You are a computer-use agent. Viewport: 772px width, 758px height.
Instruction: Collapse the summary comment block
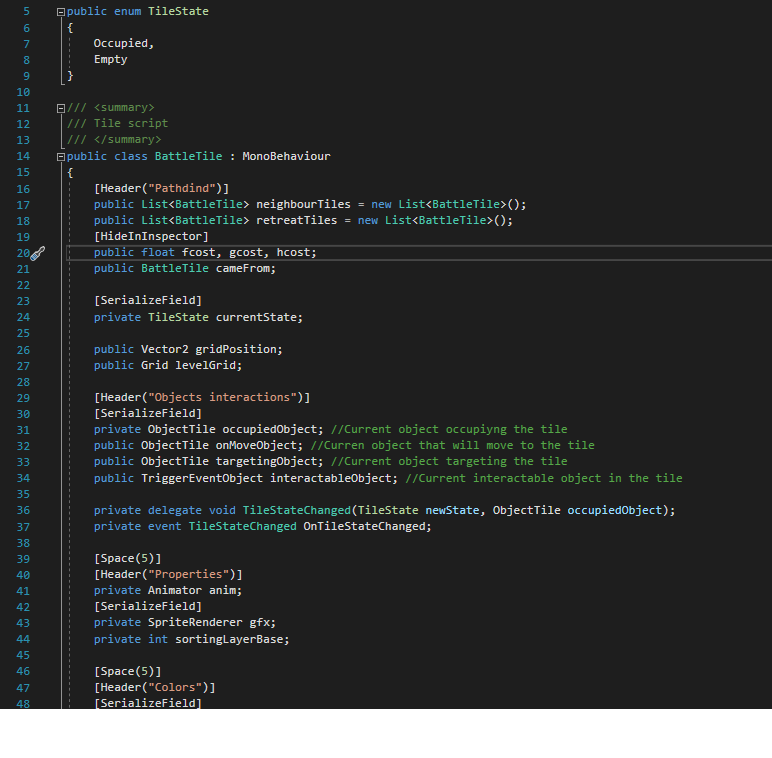point(61,108)
